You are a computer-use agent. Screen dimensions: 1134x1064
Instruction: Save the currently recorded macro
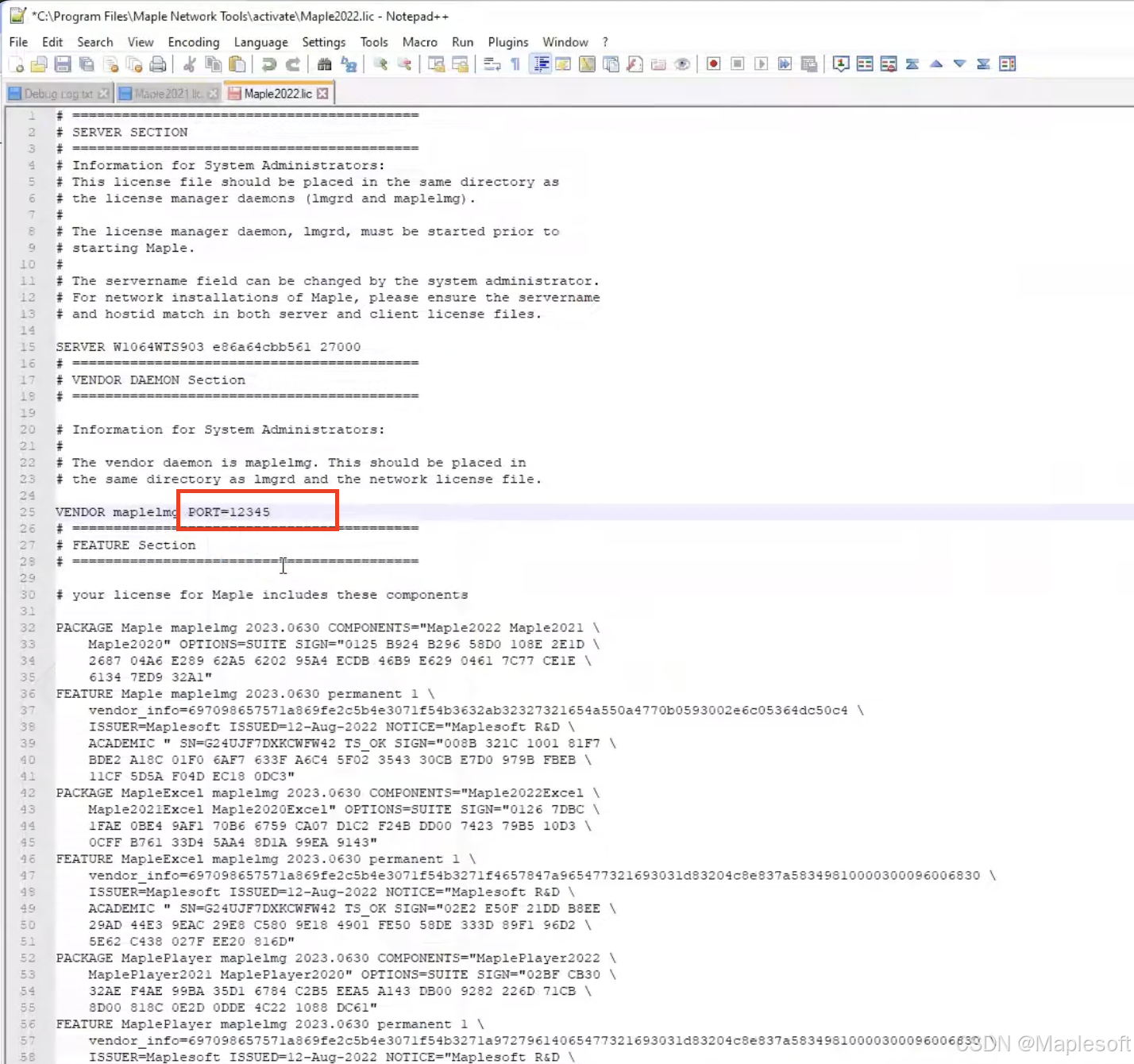(808, 64)
